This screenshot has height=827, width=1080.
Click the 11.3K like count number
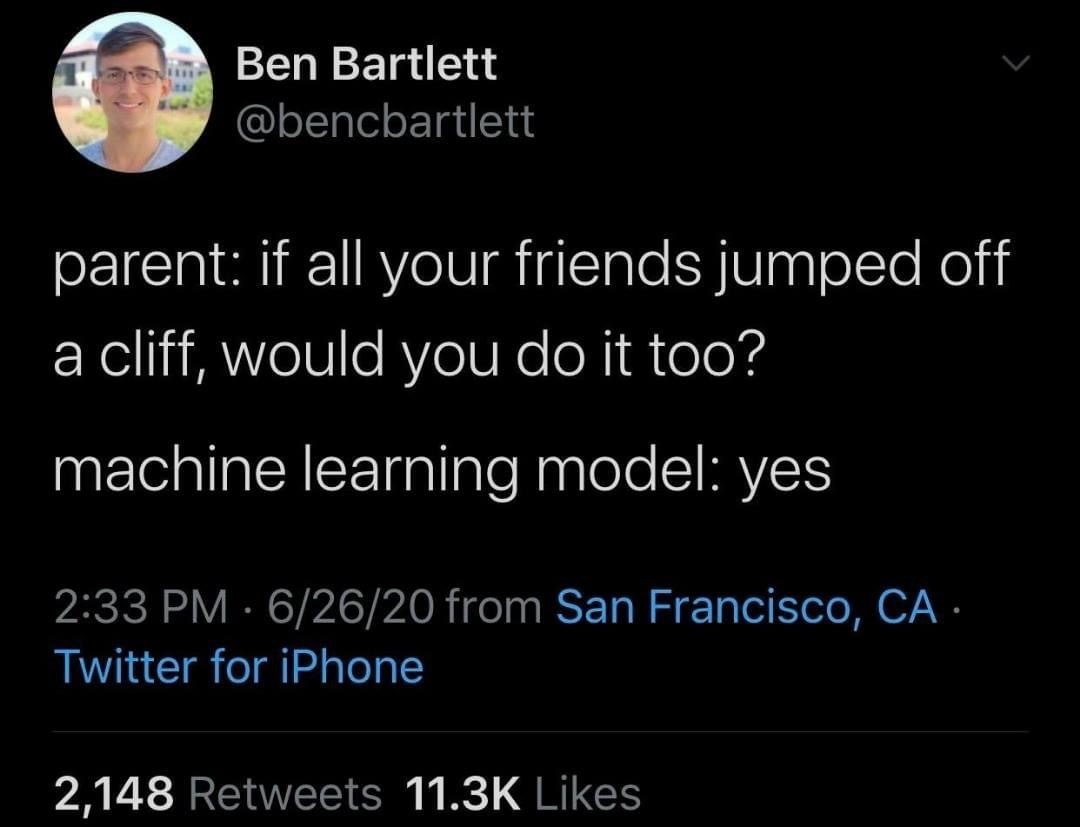tap(464, 793)
